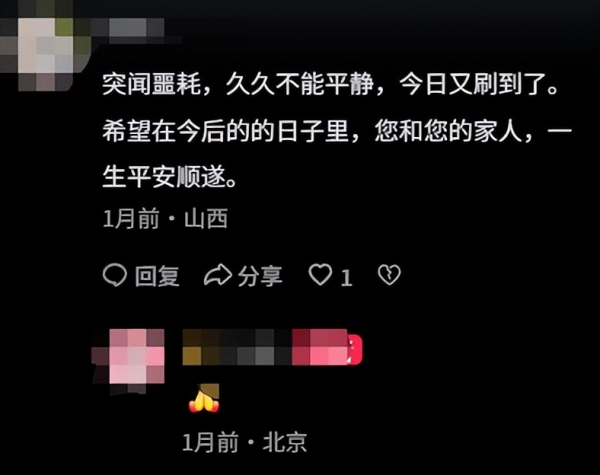Image resolution: width=600 pixels, height=475 pixels.
Task: Click the comment line 生平安顺遂
Action: tap(169, 178)
